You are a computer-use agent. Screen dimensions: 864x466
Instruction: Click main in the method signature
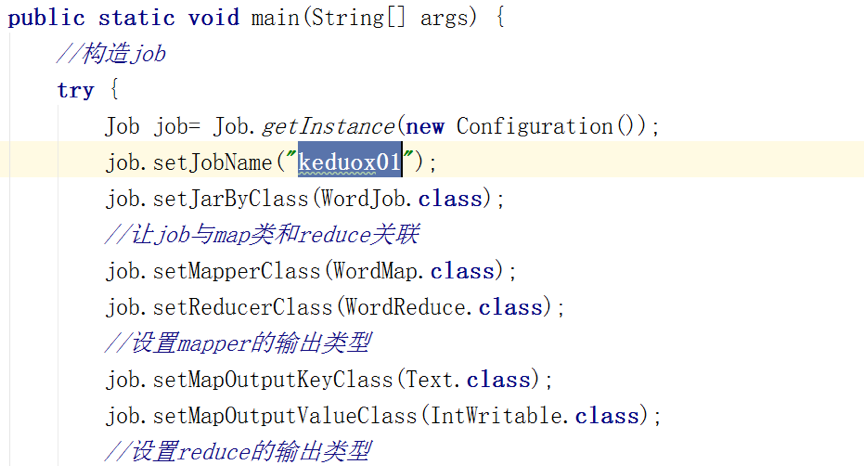[x=275, y=18]
